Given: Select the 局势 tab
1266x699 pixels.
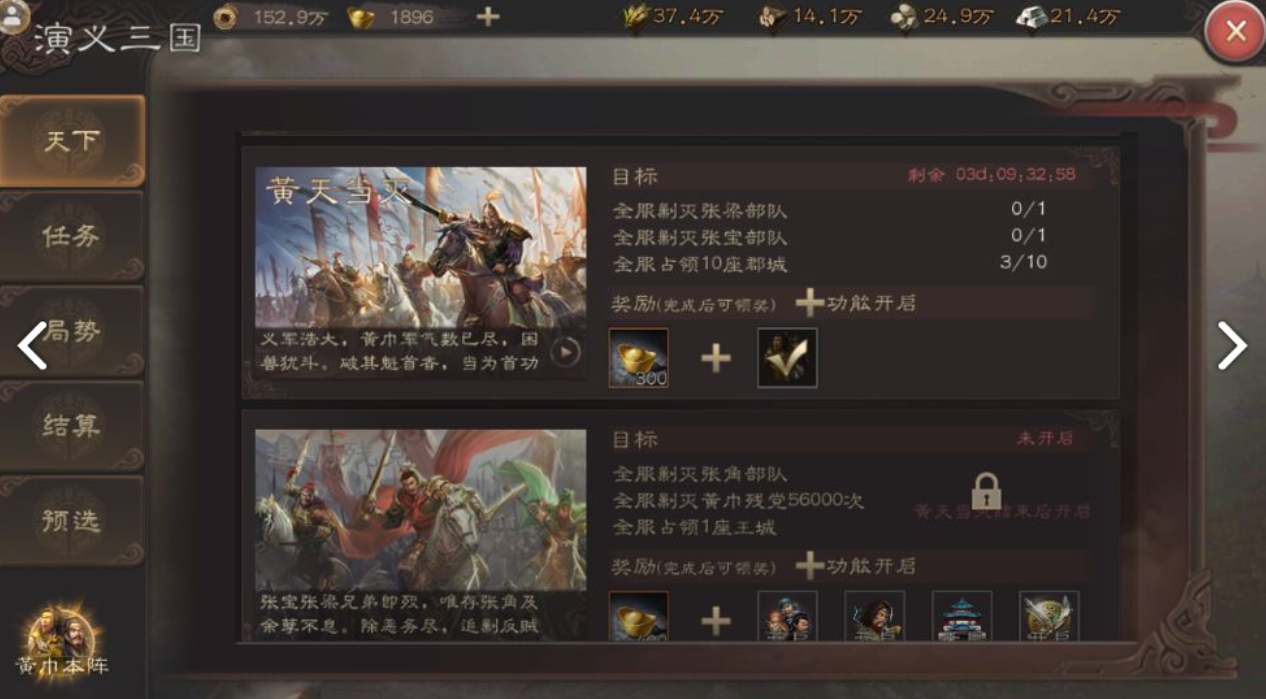Looking at the screenshot, I should (x=72, y=331).
